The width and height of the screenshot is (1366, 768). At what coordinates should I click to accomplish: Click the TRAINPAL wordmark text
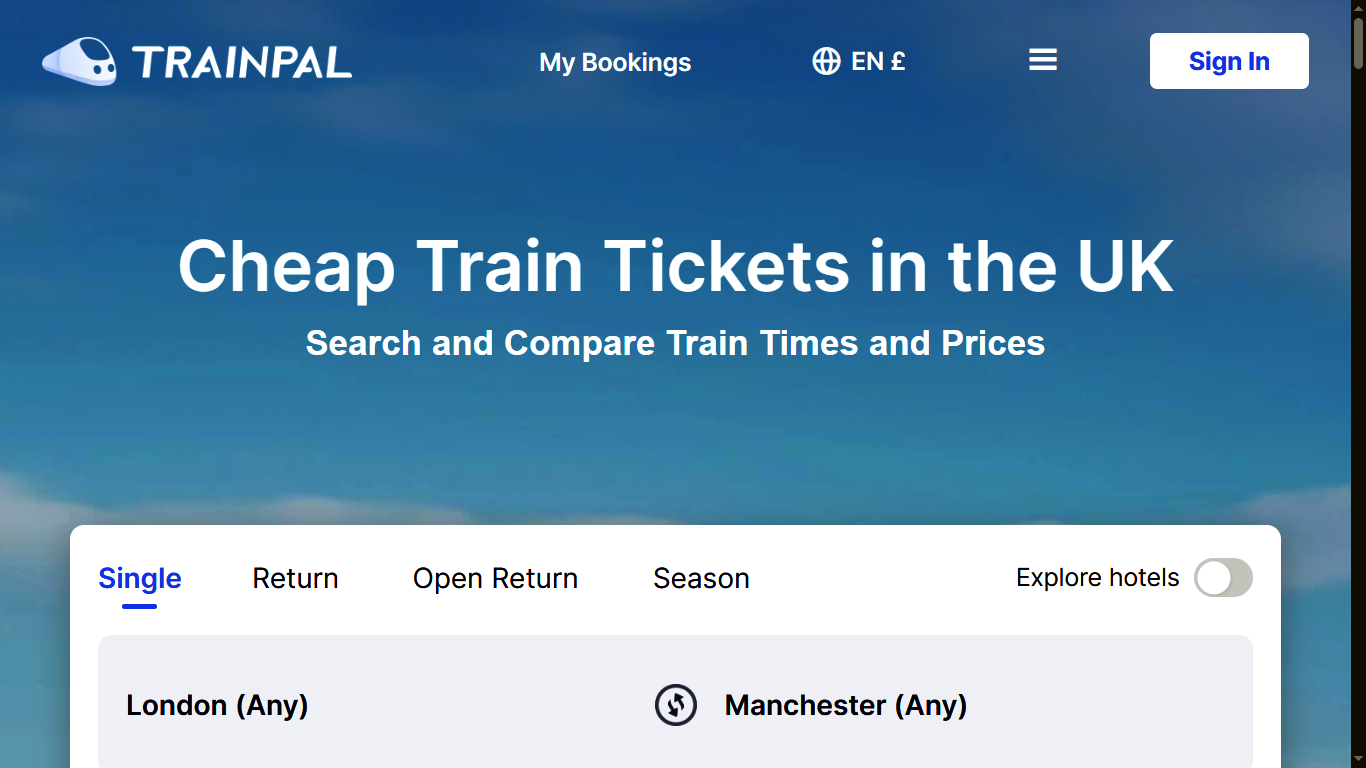tap(241, 62)
